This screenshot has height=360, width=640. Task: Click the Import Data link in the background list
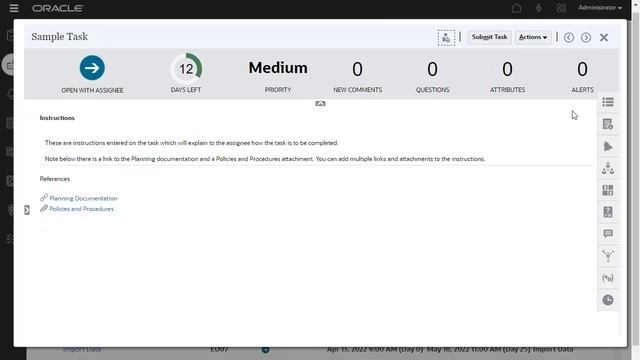pyautogui.click(x=82, y=349)
